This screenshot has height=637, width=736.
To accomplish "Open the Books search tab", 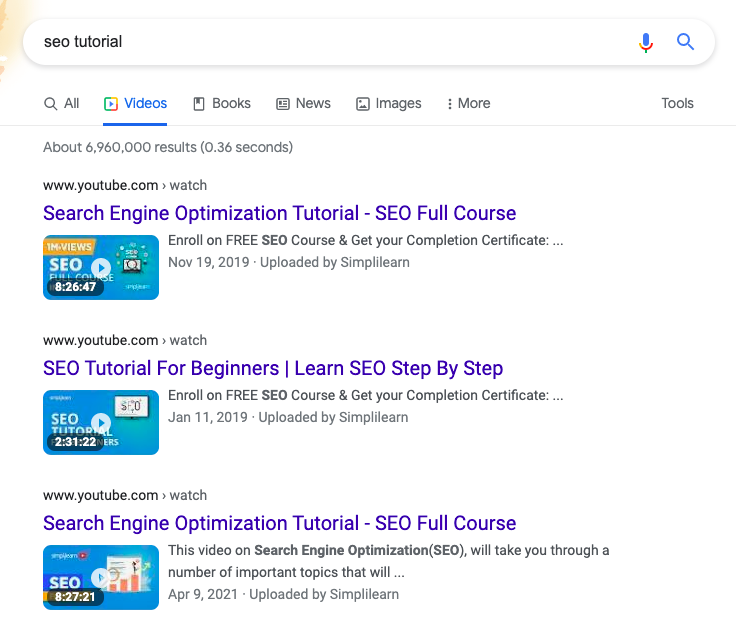I will [x=221, y=103].
